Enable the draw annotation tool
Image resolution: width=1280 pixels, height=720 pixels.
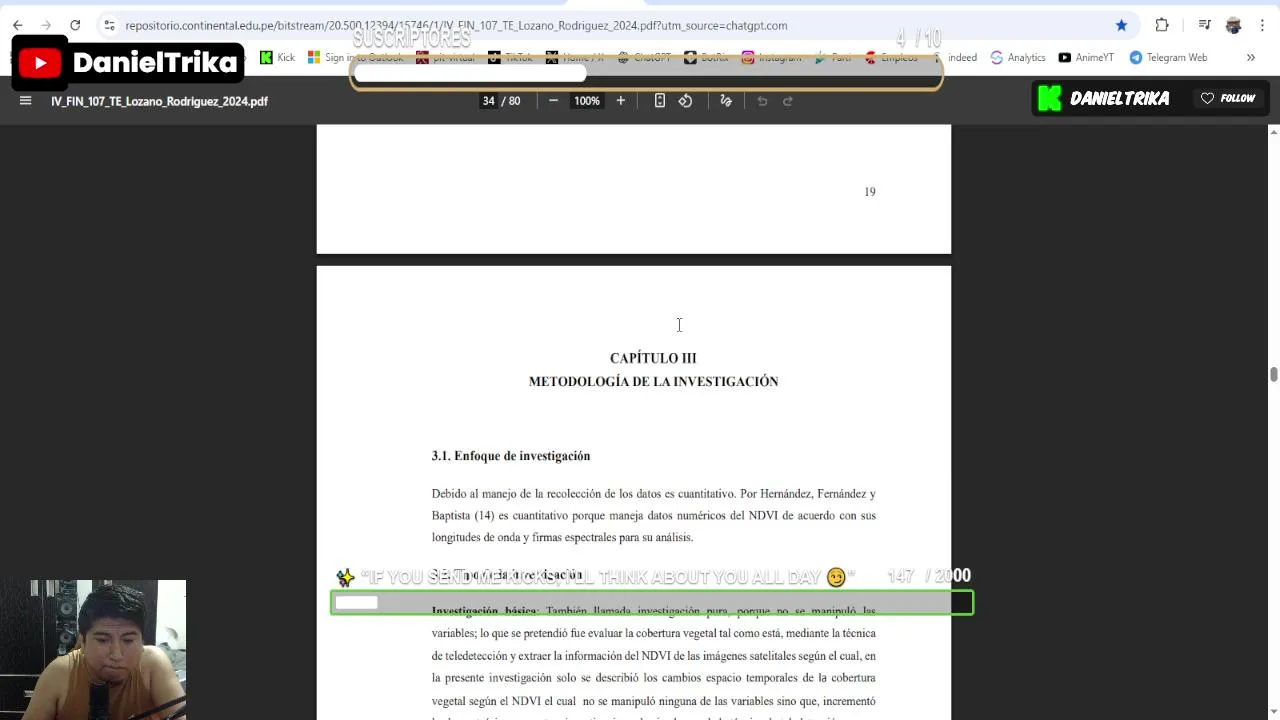(x=726, y=101)
